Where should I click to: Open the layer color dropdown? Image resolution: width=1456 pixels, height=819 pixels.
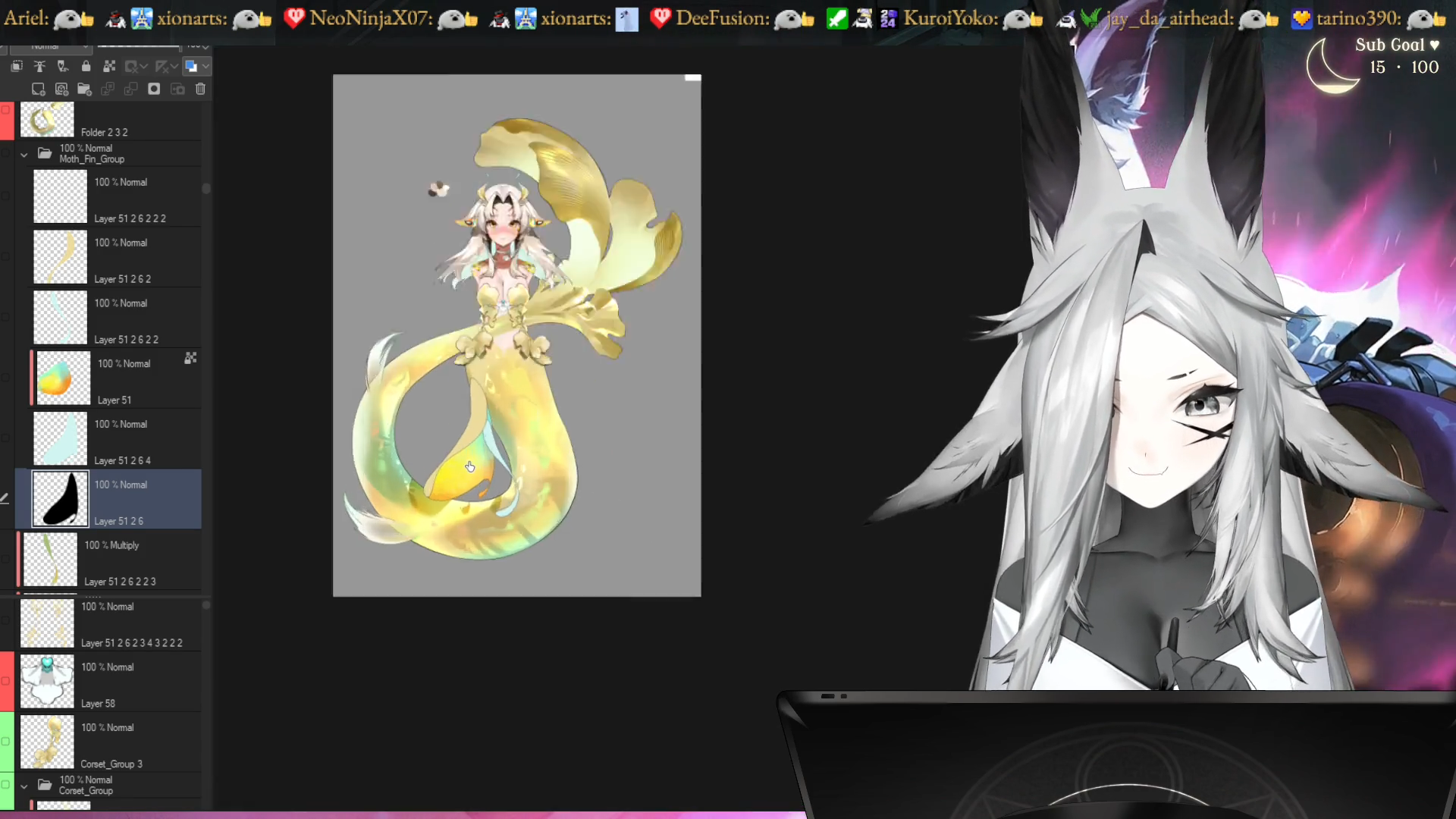[x=206, y=67]
